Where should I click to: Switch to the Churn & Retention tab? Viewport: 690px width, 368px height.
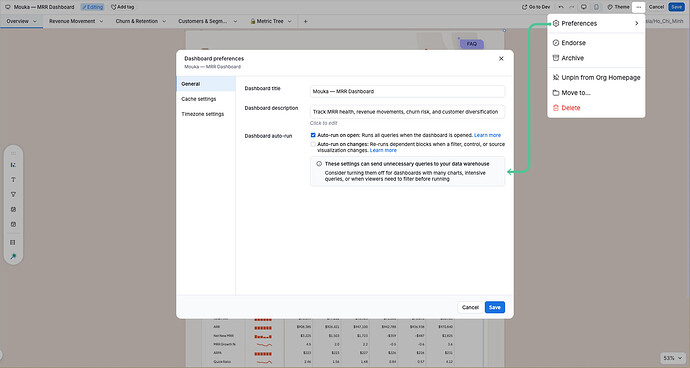[136, 21]
